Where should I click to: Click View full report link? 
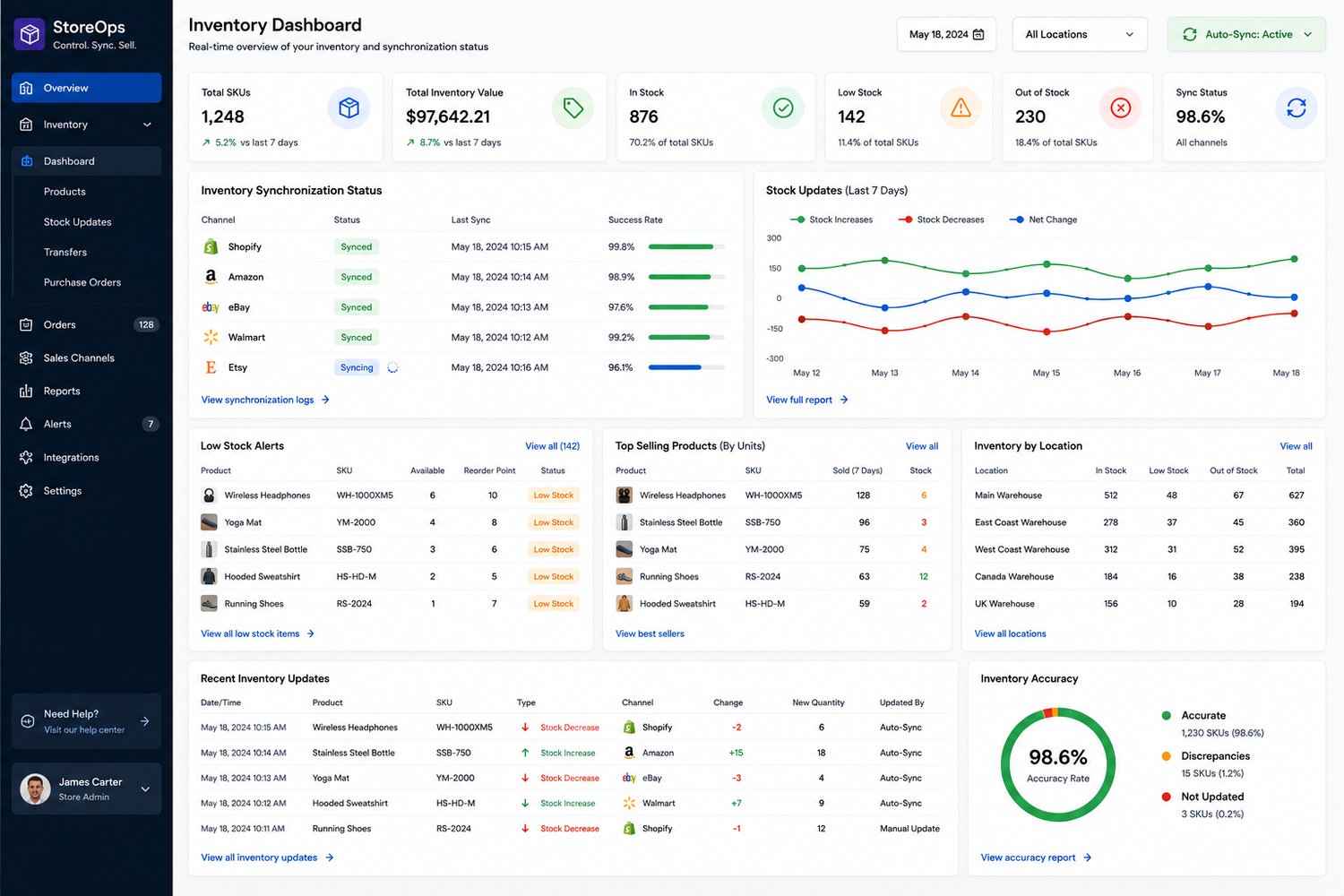coord(807,400)
